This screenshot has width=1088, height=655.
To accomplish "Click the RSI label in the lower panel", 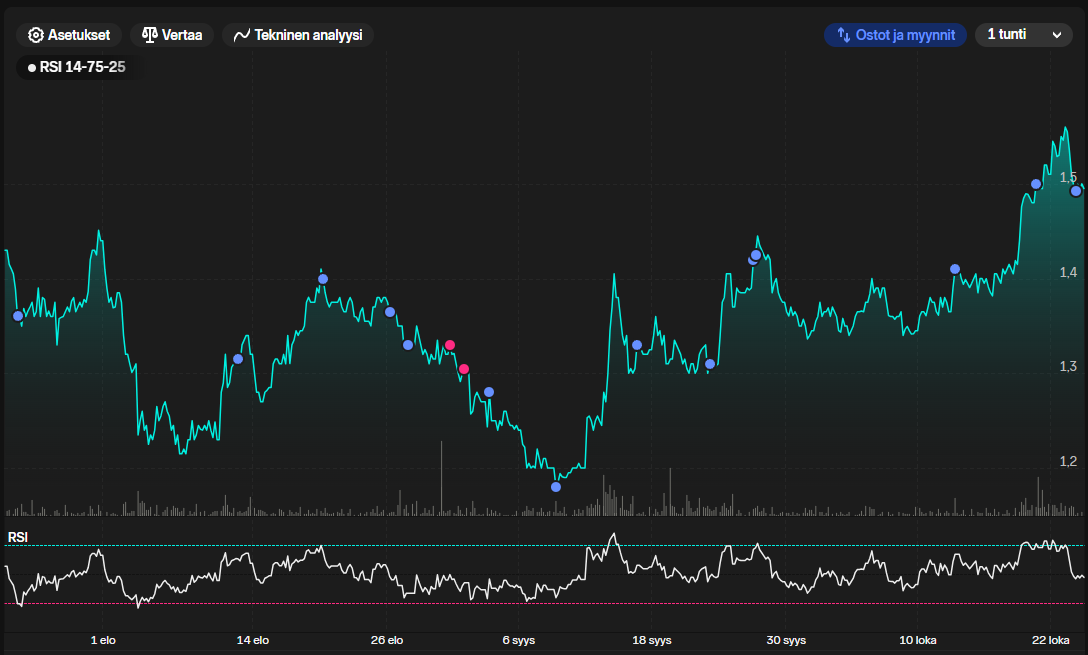I will coord(18,537).
